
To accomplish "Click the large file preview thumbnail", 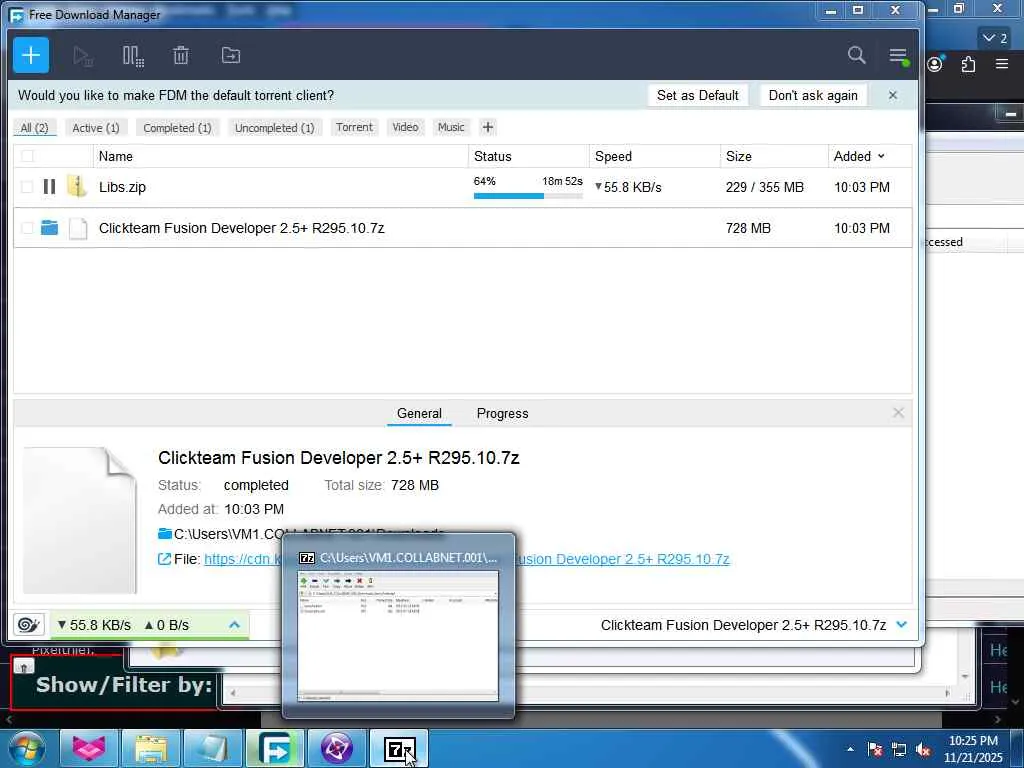I will (x=80, y=520).
